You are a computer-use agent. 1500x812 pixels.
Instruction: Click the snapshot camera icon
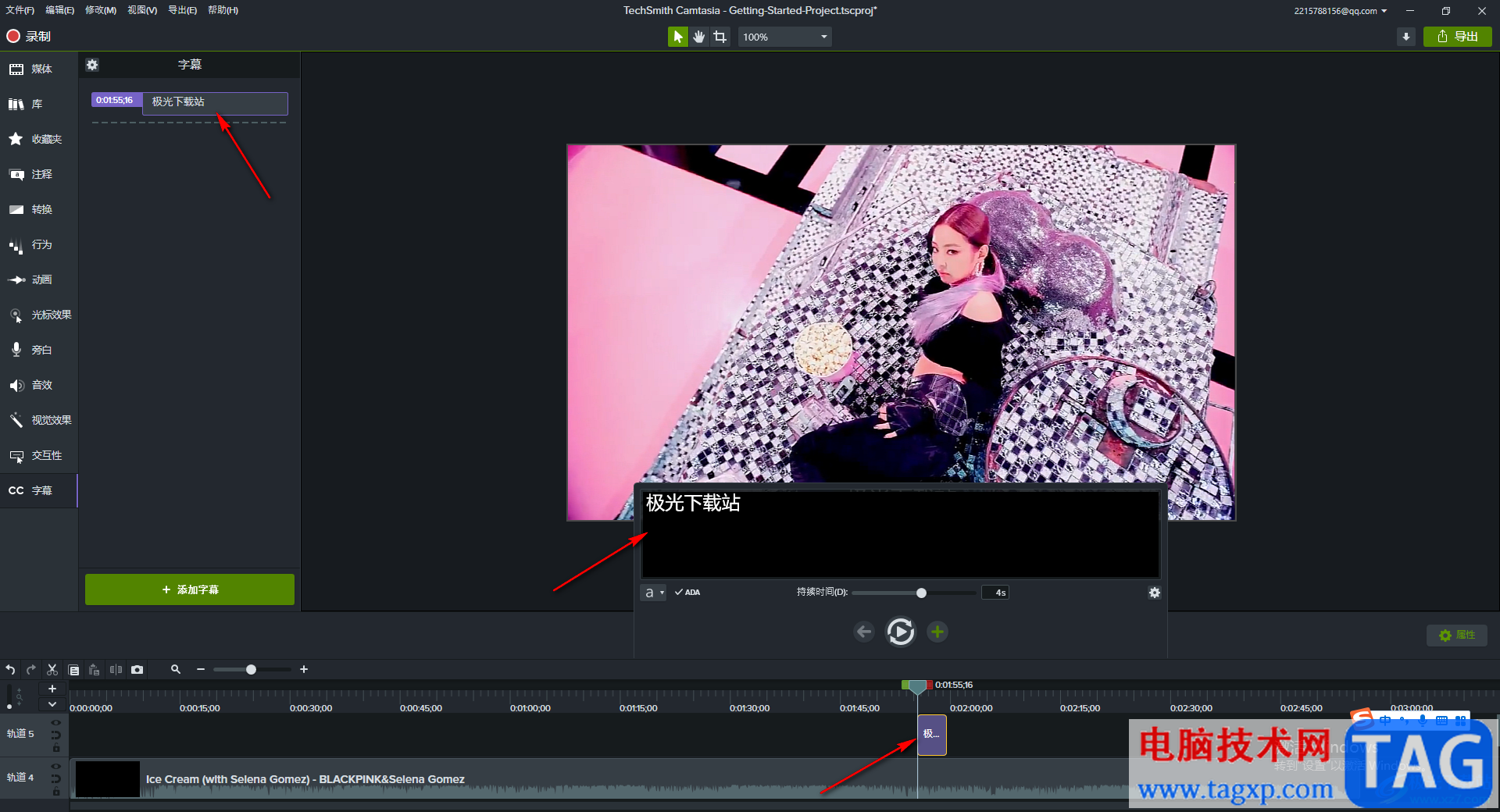coord(137,670)
